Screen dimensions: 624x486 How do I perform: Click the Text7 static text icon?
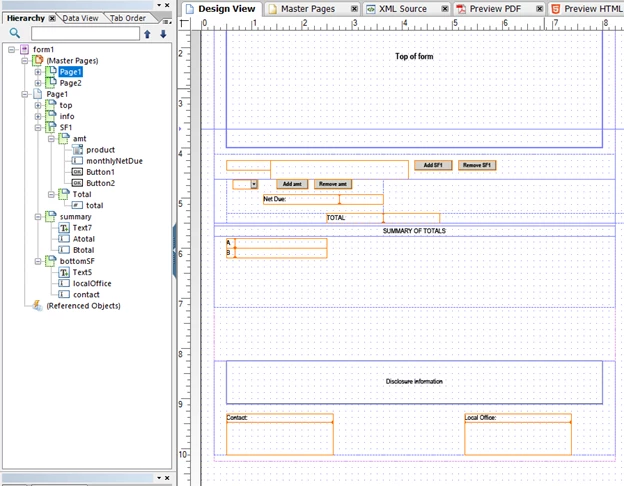pyautogui.click(x=64, y=228)
